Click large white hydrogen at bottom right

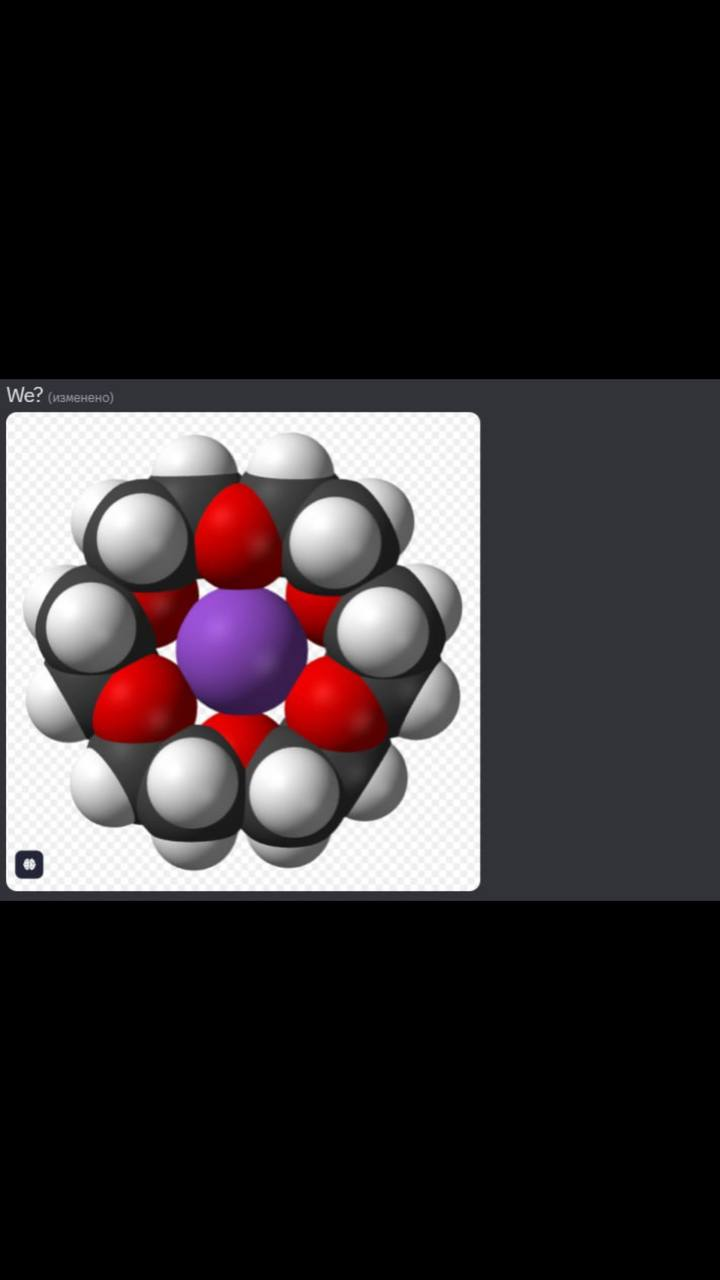coord(292,791)
